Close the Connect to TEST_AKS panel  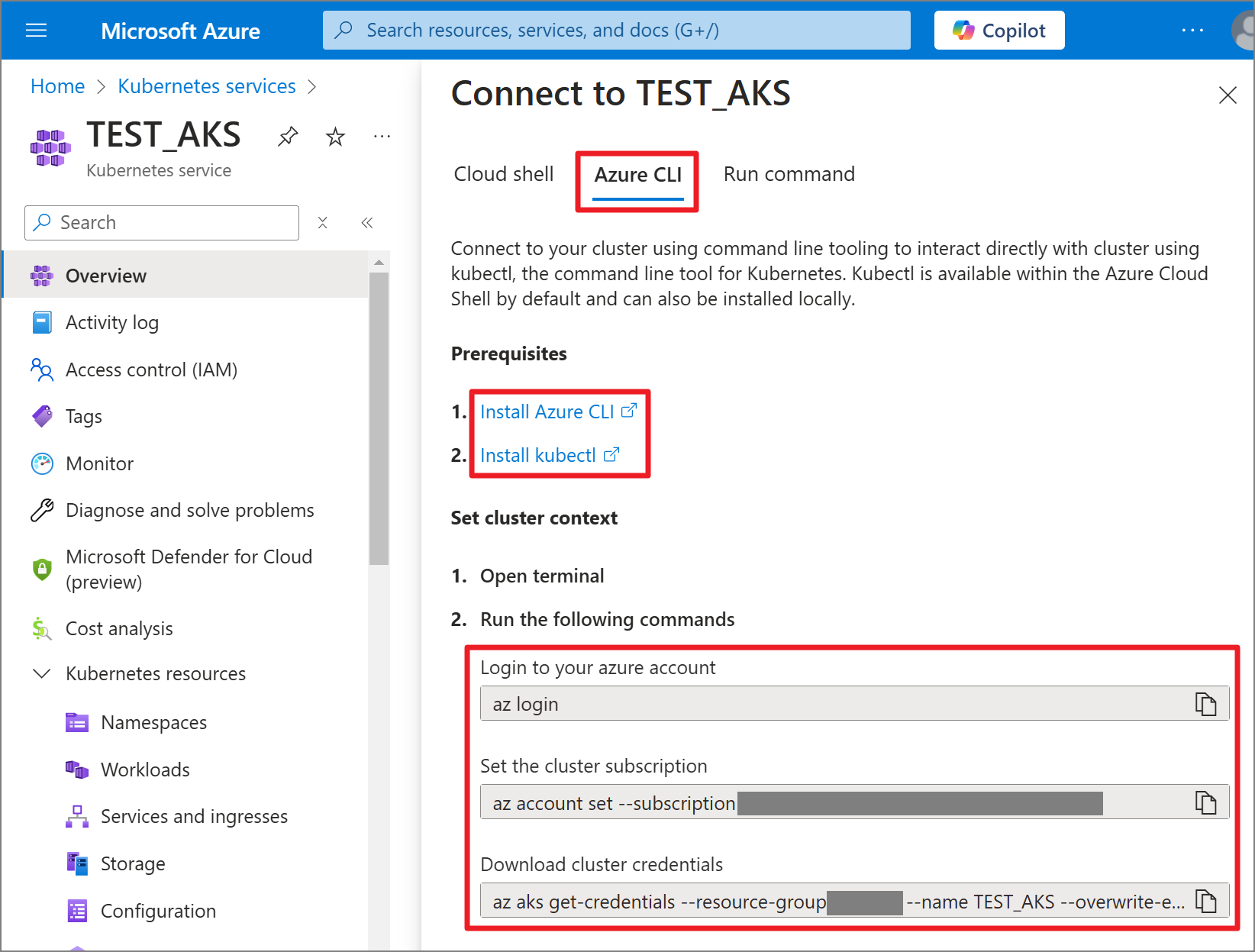point(1228,95)
